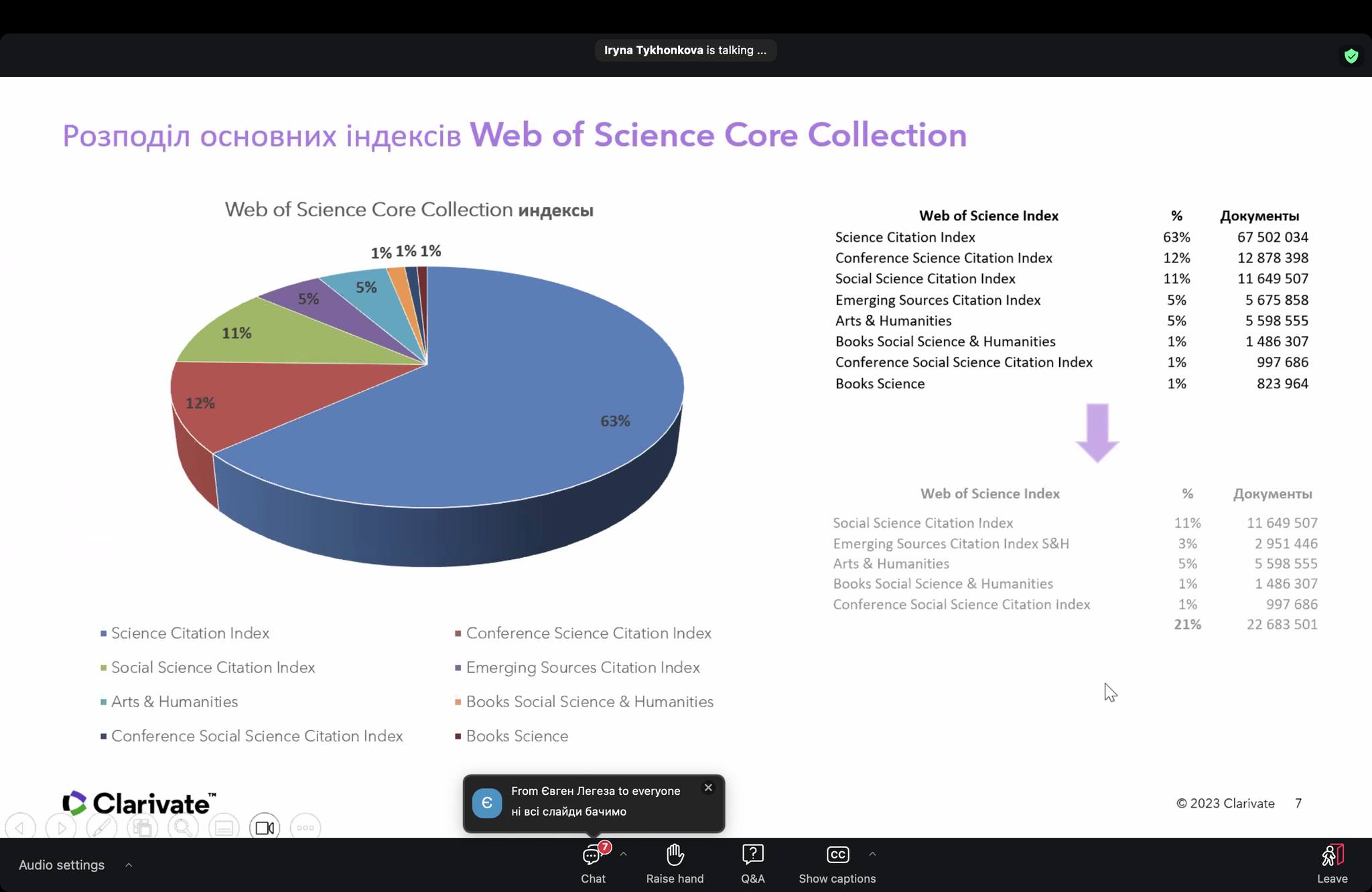Click the green security shield icon

click(1351, 56)
